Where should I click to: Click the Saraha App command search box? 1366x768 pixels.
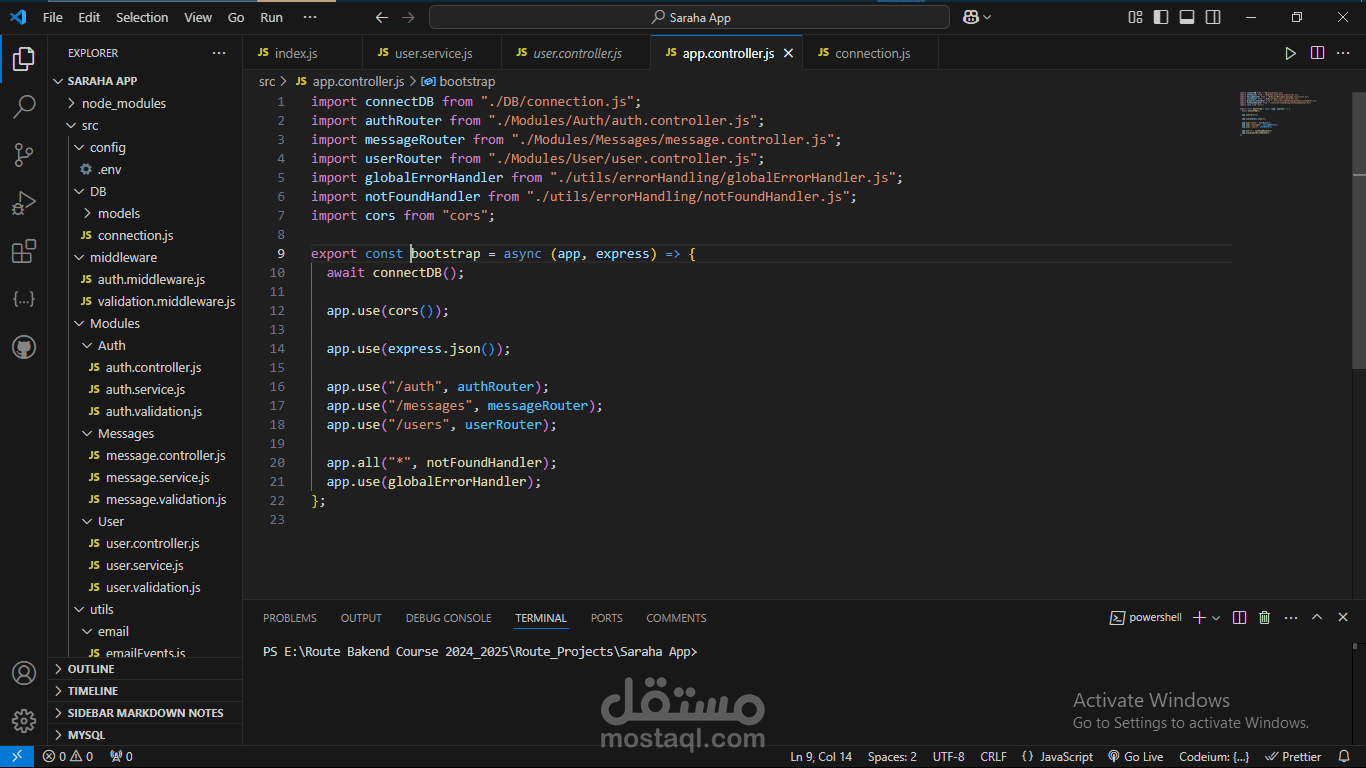coord(689,17)
